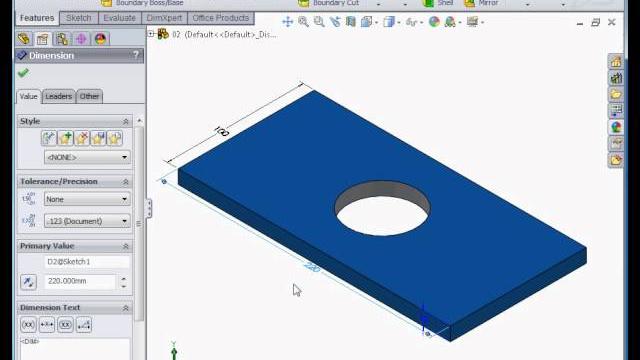The width and height of the screenshot is (640, 360).
Task: Confirm the dimension with the green checkmark
Action: (23, 73)
